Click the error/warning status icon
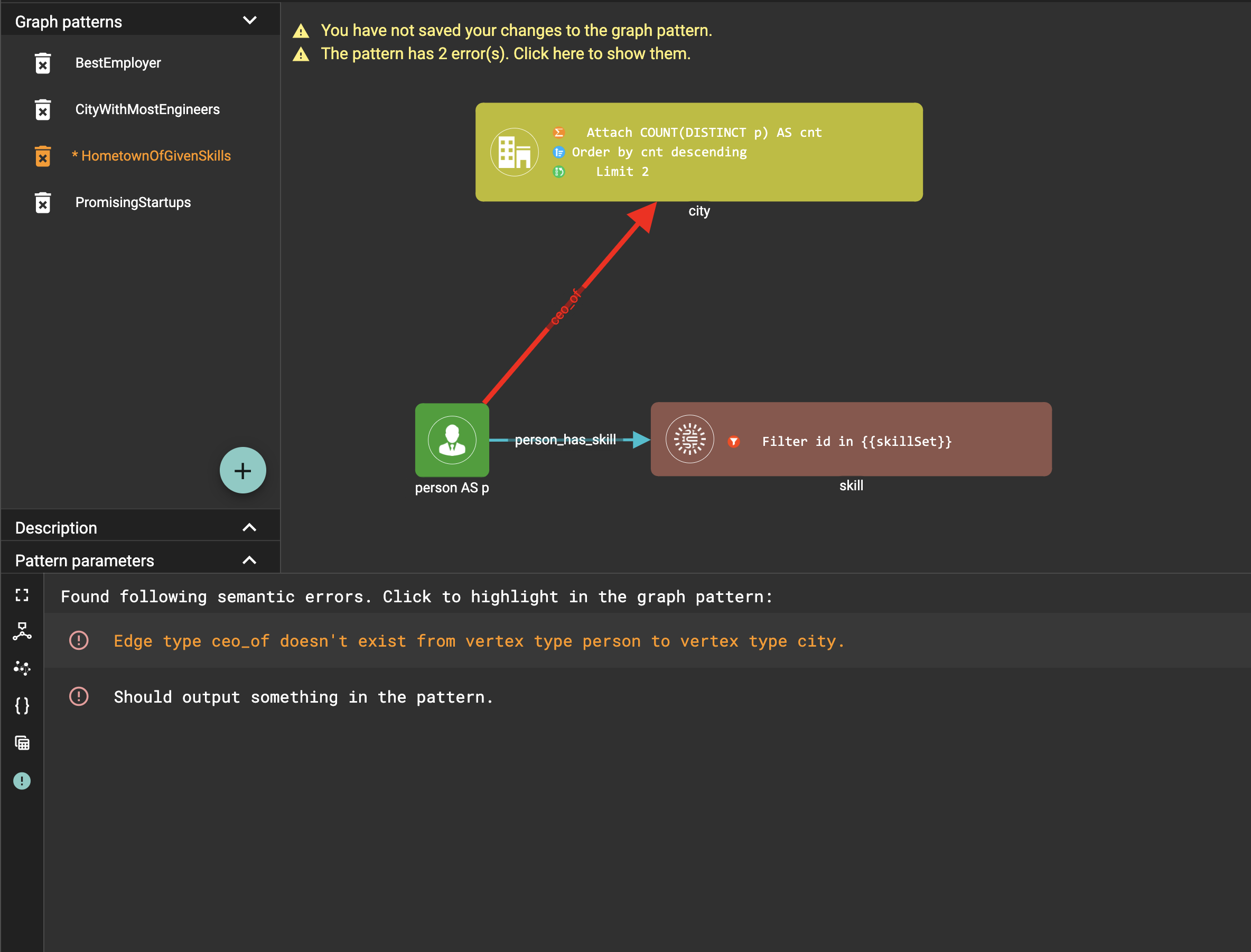The height and width of the screenshot is (952, 1251). [x=22, y=780]
